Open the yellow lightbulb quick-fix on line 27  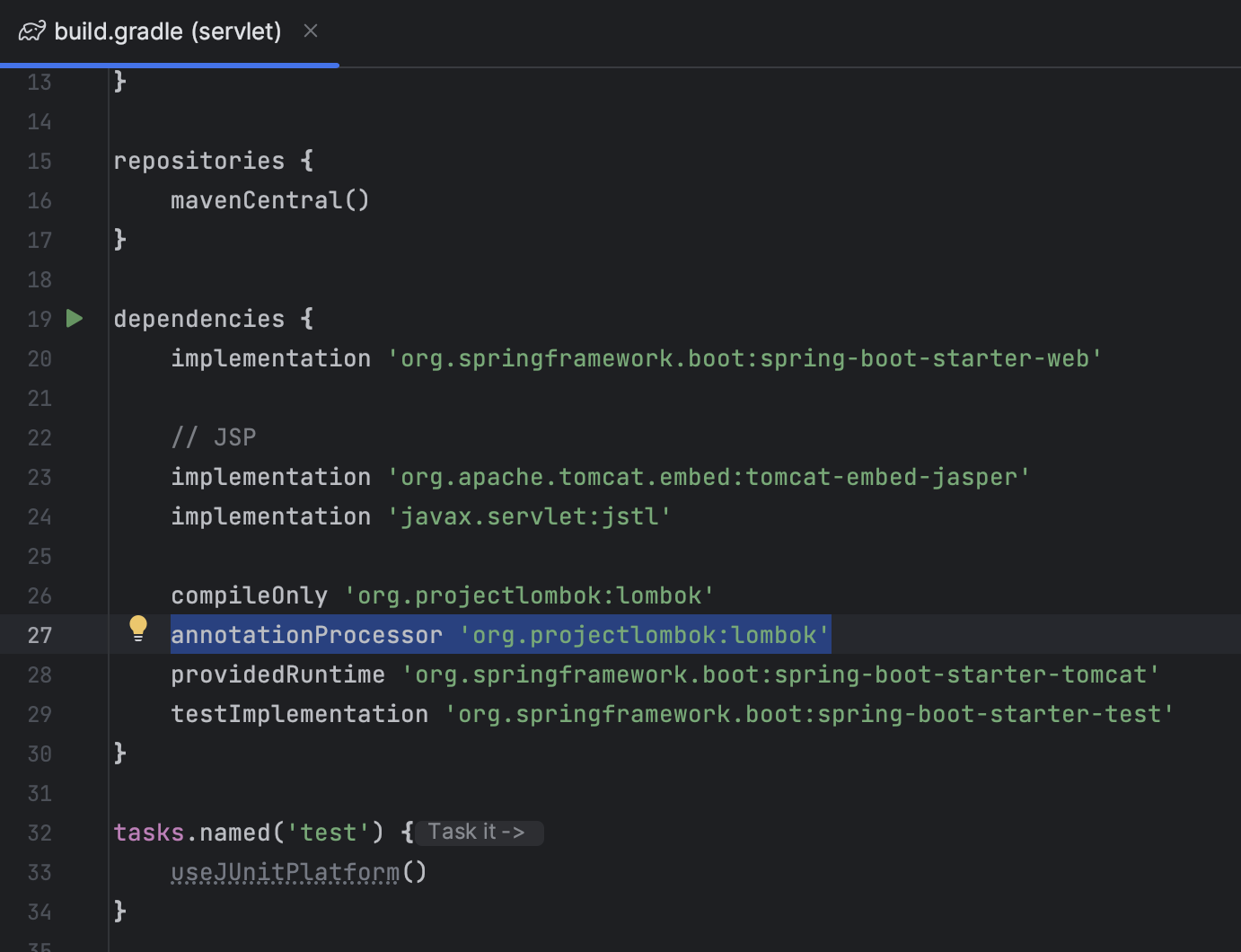[137, 628]
